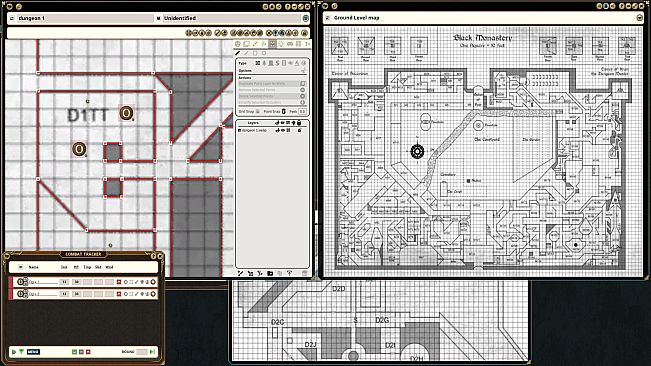Expand the dungeon layer entry in Layers list

[x=240, y=130]
